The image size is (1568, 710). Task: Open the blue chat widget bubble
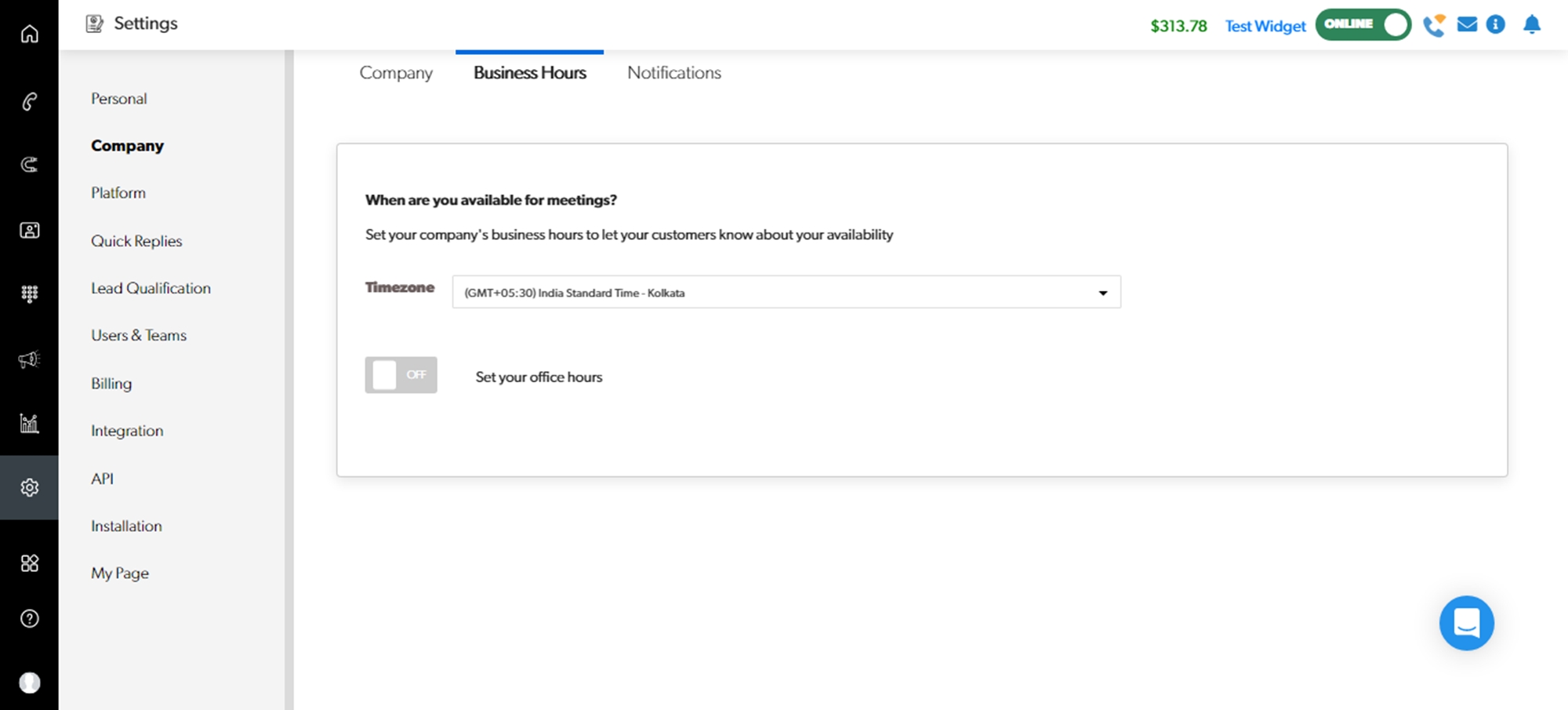coord(1466,623)
